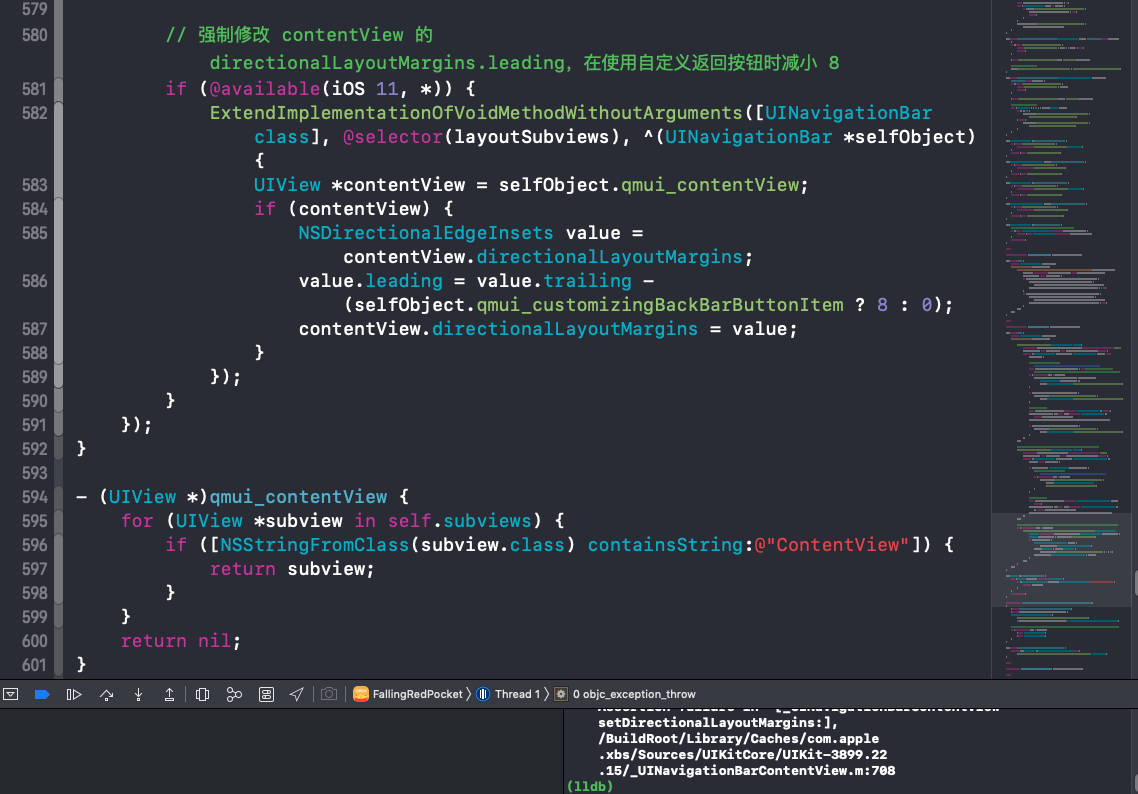Click the code folding ribbon beside line 584

[x=58, y=209]
